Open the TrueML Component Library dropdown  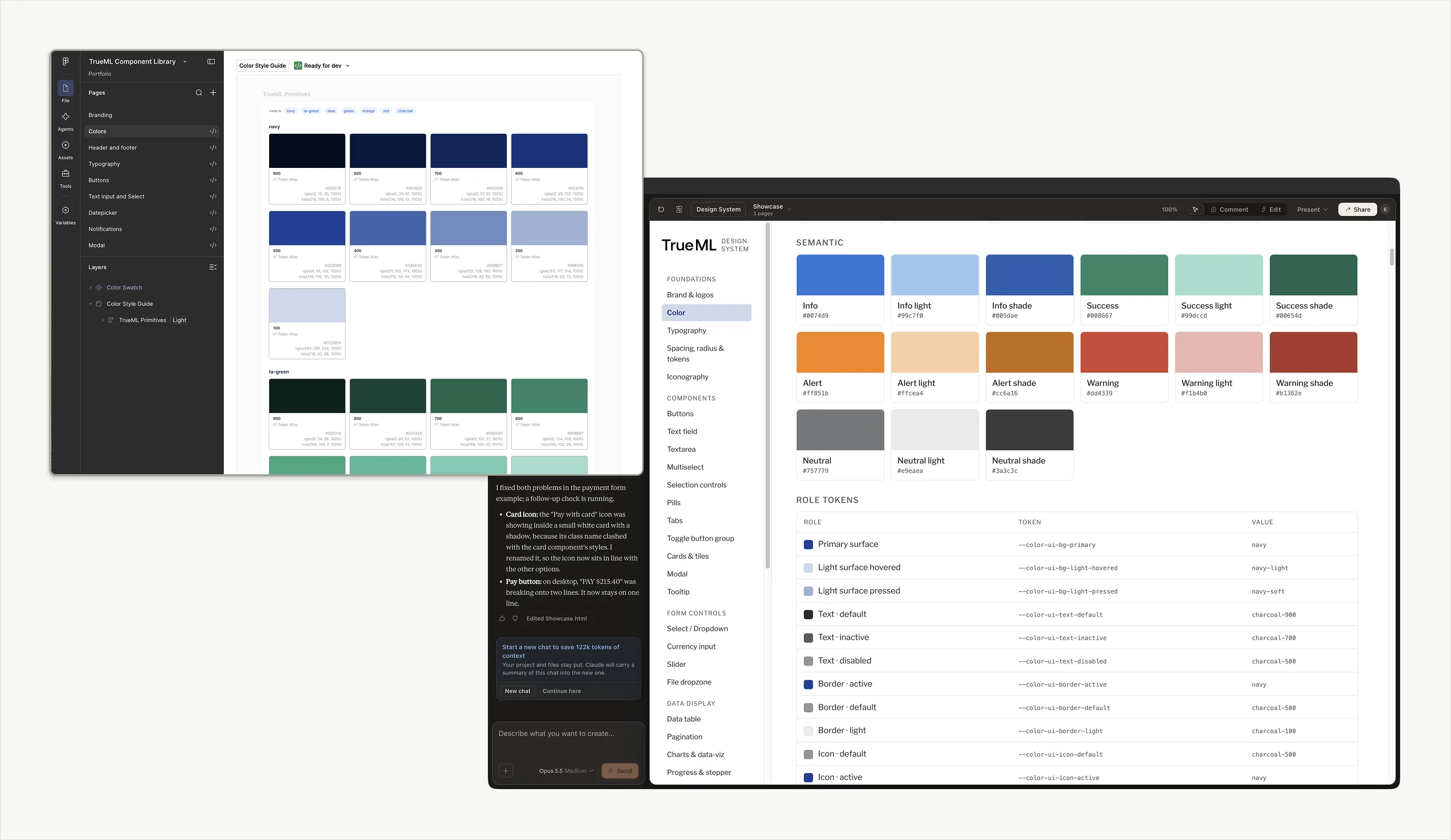coord(185,62)
